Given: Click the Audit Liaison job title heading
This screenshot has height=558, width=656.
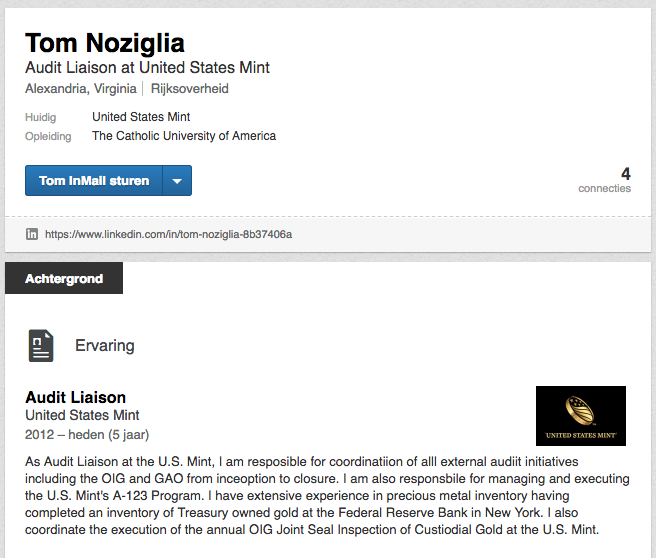Looking at the screenshot, I should (76, 397).
